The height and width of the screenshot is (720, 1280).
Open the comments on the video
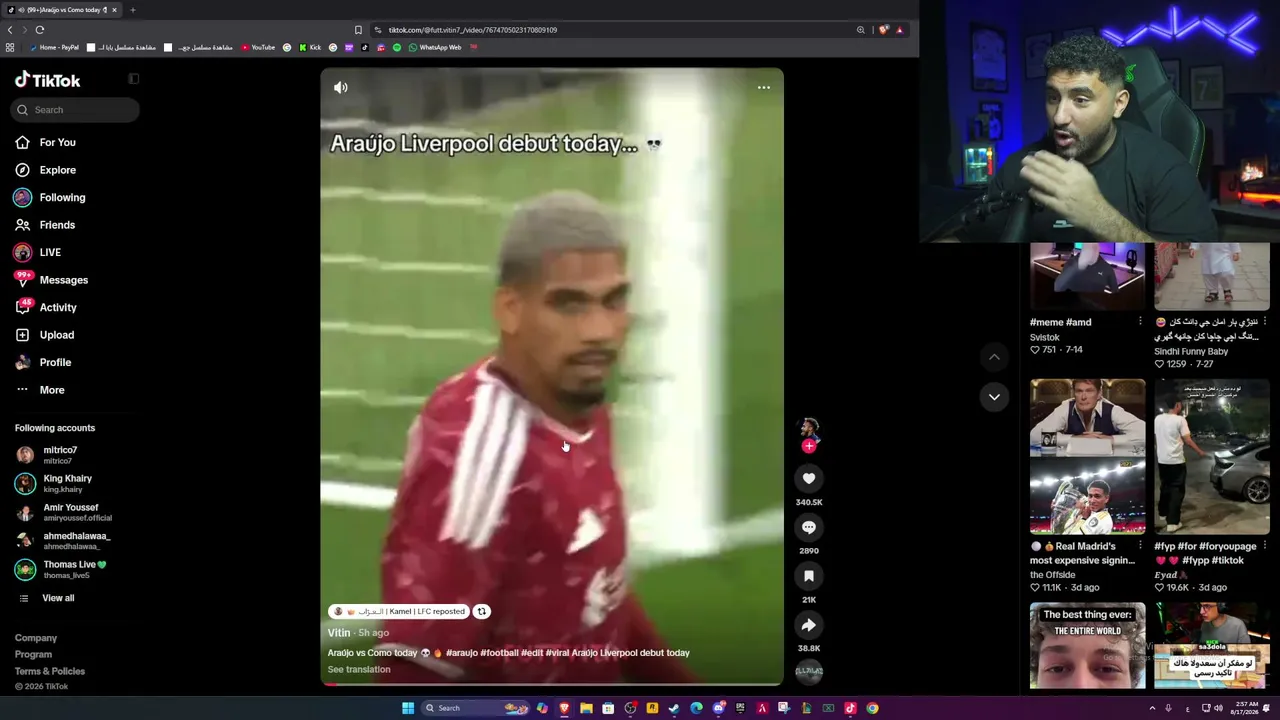(809, 527)
